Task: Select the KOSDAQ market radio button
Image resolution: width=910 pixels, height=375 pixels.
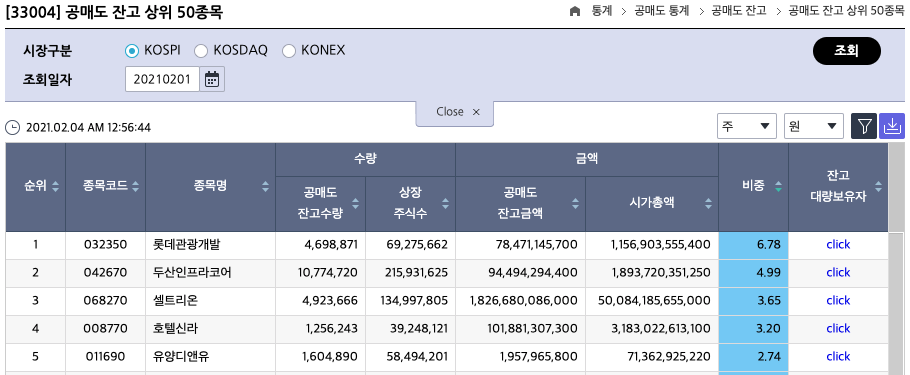Action: (x=201, y=51)
